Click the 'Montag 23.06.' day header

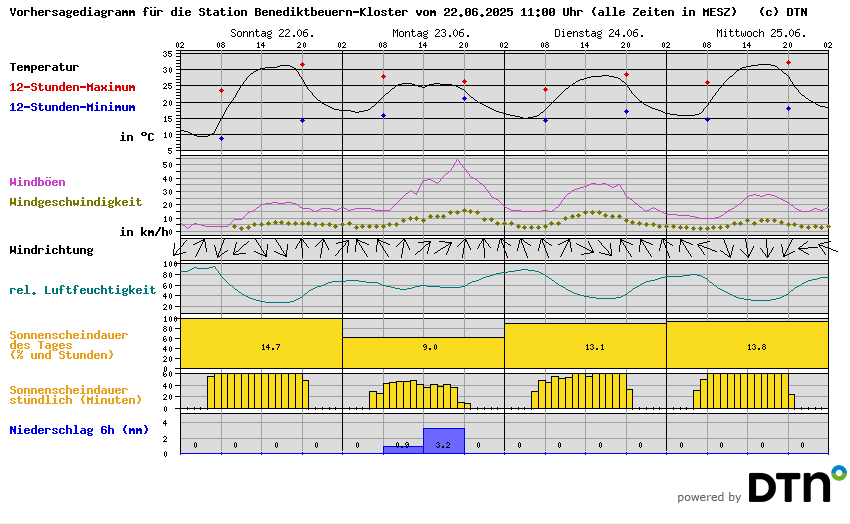(x=432, y=33)
